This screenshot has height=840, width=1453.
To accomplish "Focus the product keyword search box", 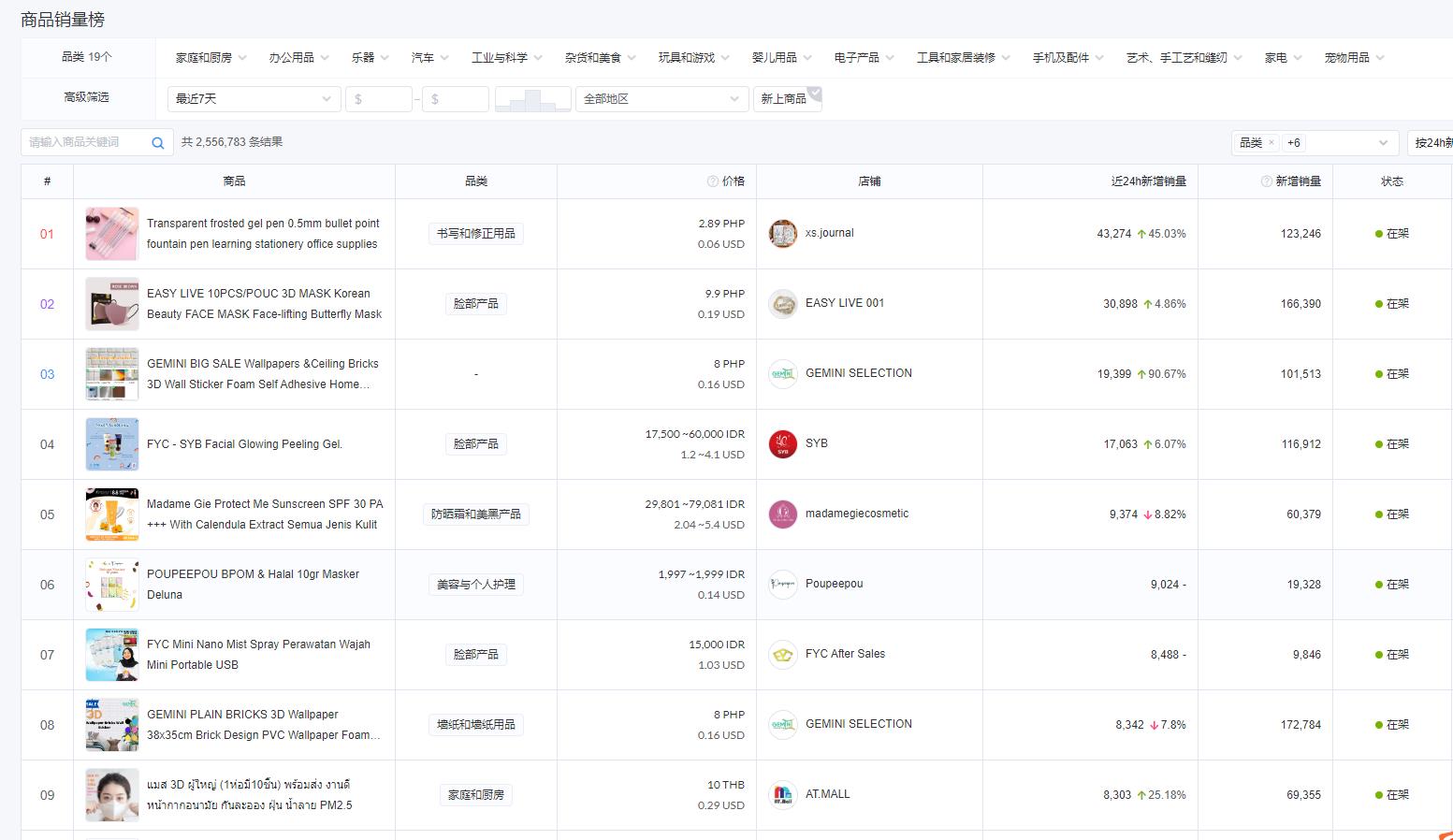I will click(87, 142).
